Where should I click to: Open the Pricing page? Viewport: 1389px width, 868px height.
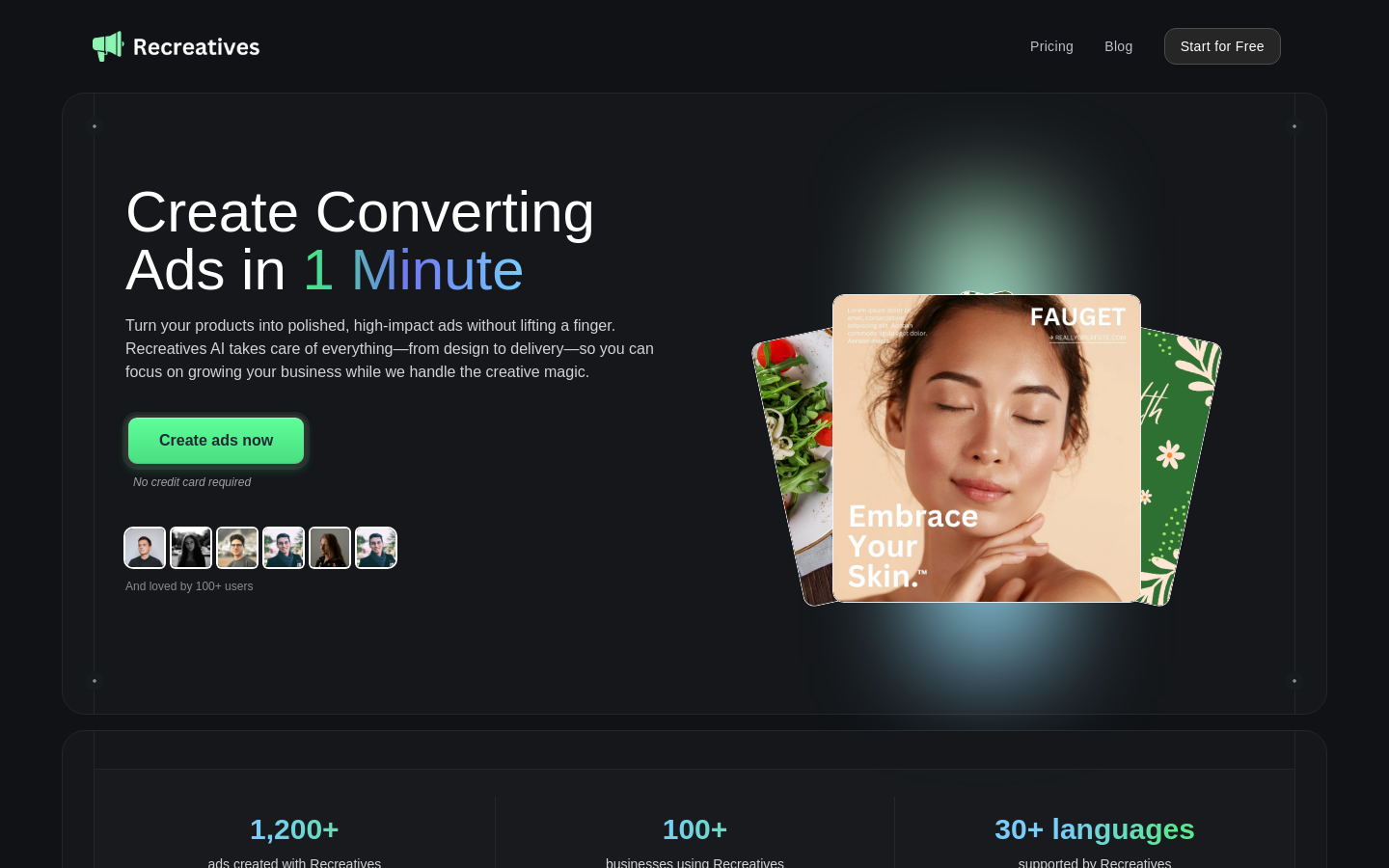tap(1051, 46)
